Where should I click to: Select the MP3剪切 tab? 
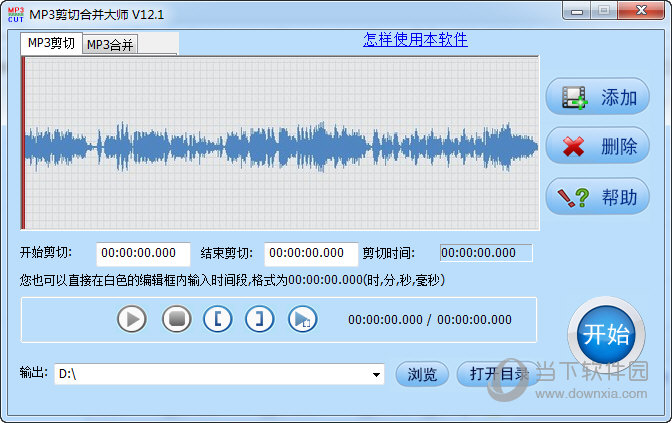click(x=51, y=43)
